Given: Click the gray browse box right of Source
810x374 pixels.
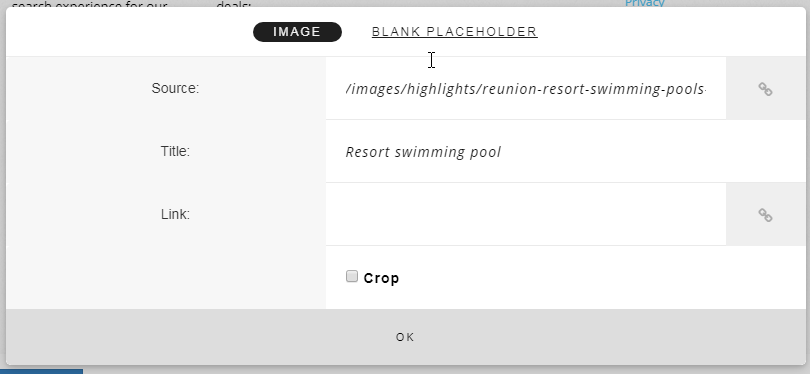Looking at the screenshot, I should click(x=766, y=88).
